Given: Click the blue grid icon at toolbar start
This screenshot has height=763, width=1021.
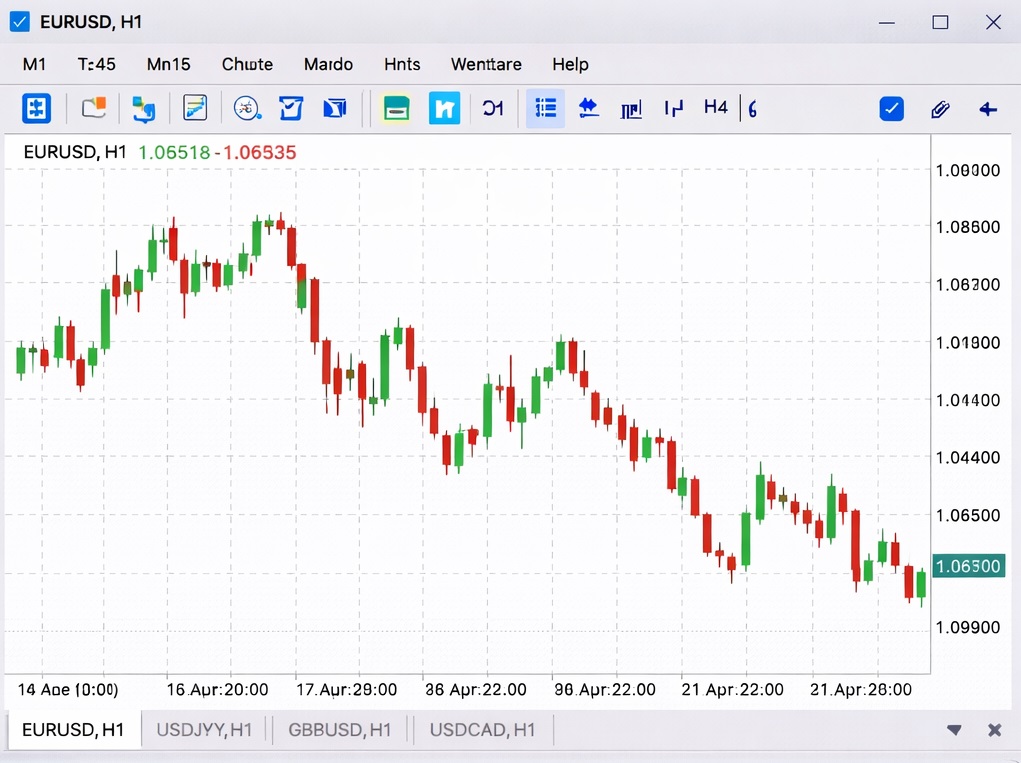Looking at the screenshot, I should (x=36, y=108).
